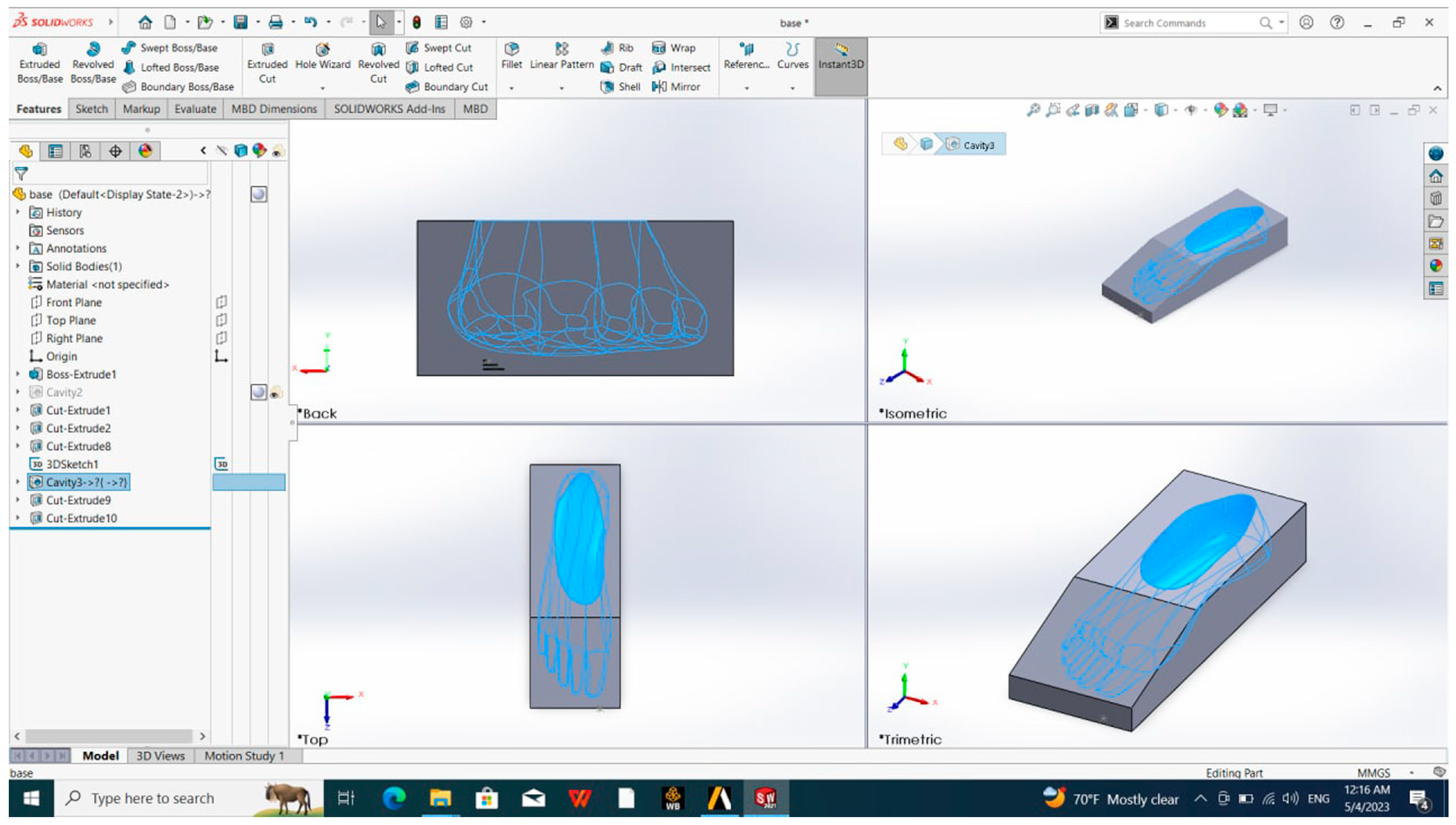Open Reference Geometry tool
Image resolution: width=1456 pixels, height=825 pixels.
747,57
